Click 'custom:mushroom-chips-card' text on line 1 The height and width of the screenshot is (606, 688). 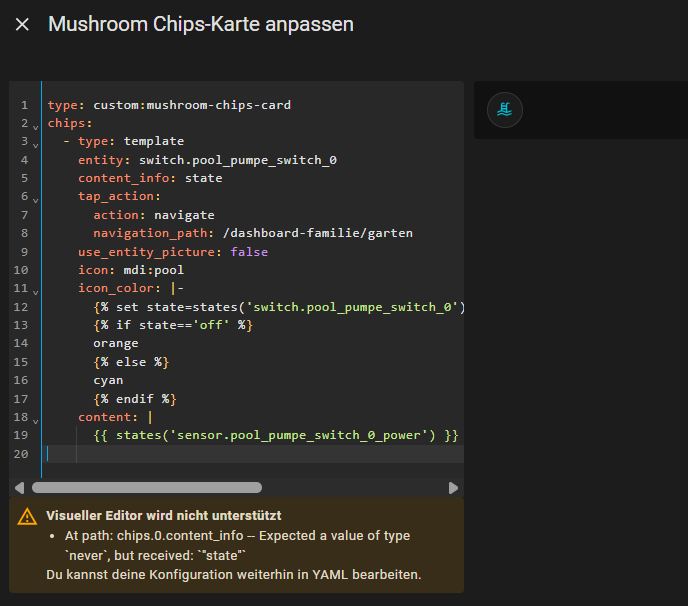[192, 105]
